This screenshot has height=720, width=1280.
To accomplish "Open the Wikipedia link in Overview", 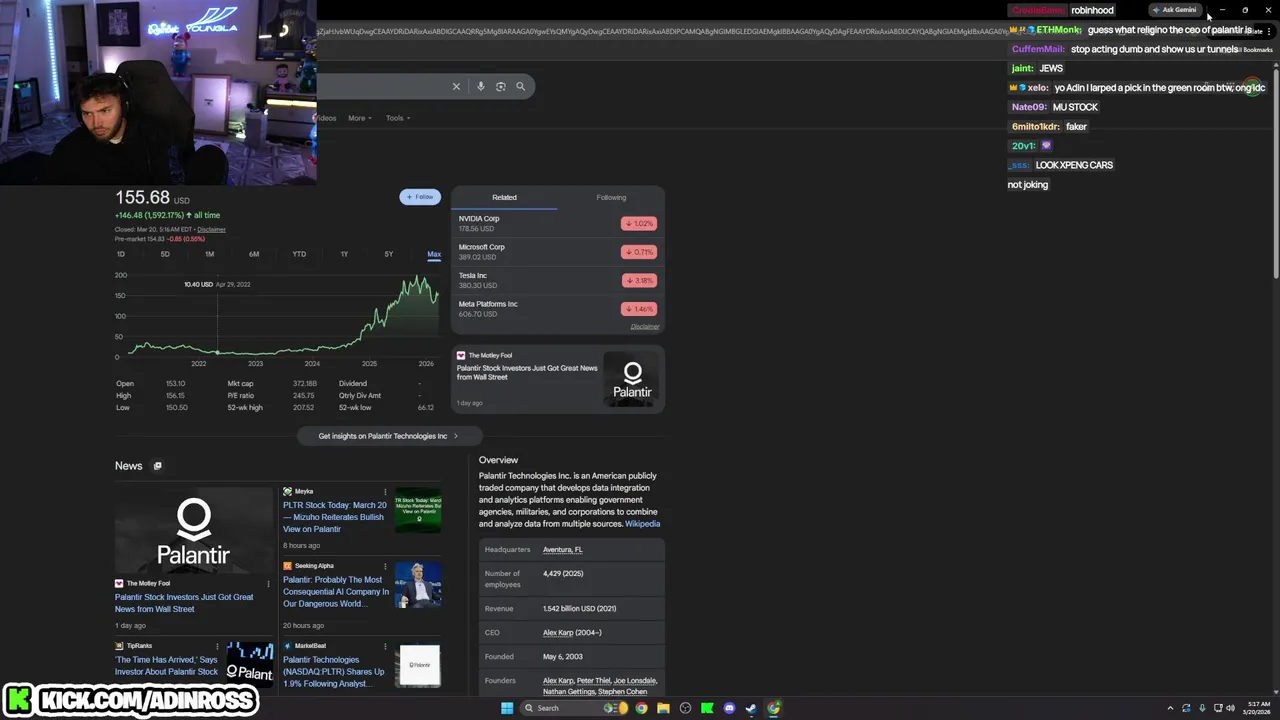I will [642, 524].
